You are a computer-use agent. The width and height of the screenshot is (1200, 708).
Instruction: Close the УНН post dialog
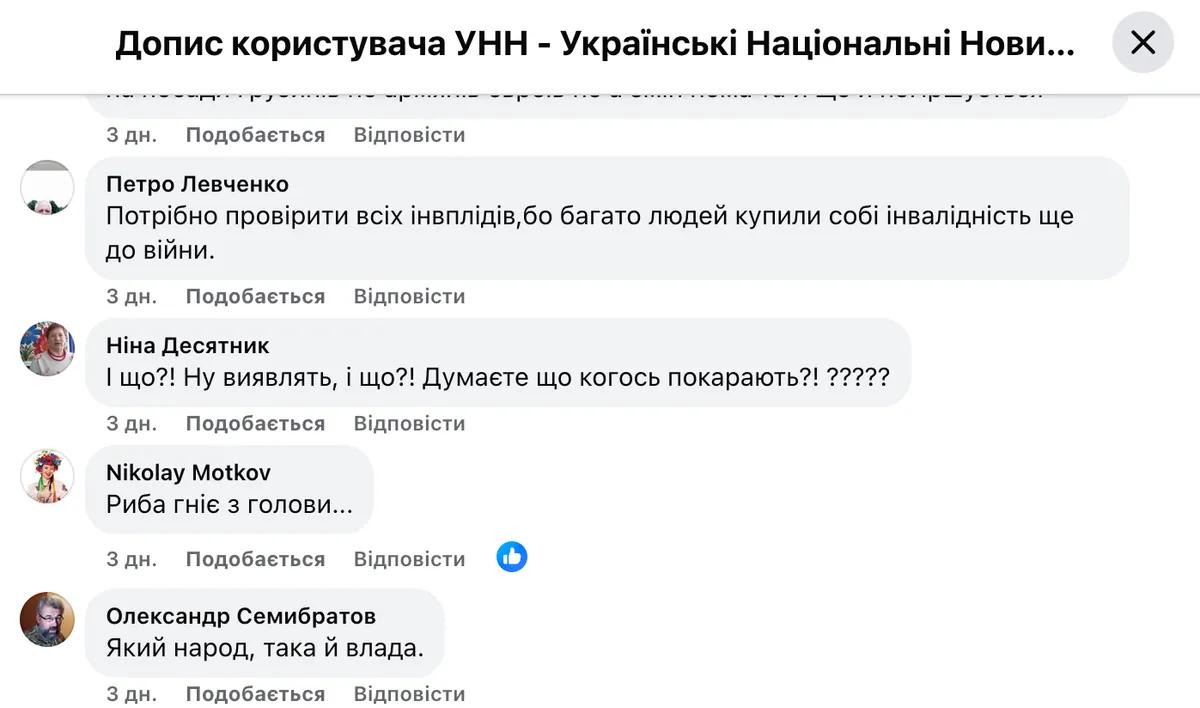[1142, 42]
